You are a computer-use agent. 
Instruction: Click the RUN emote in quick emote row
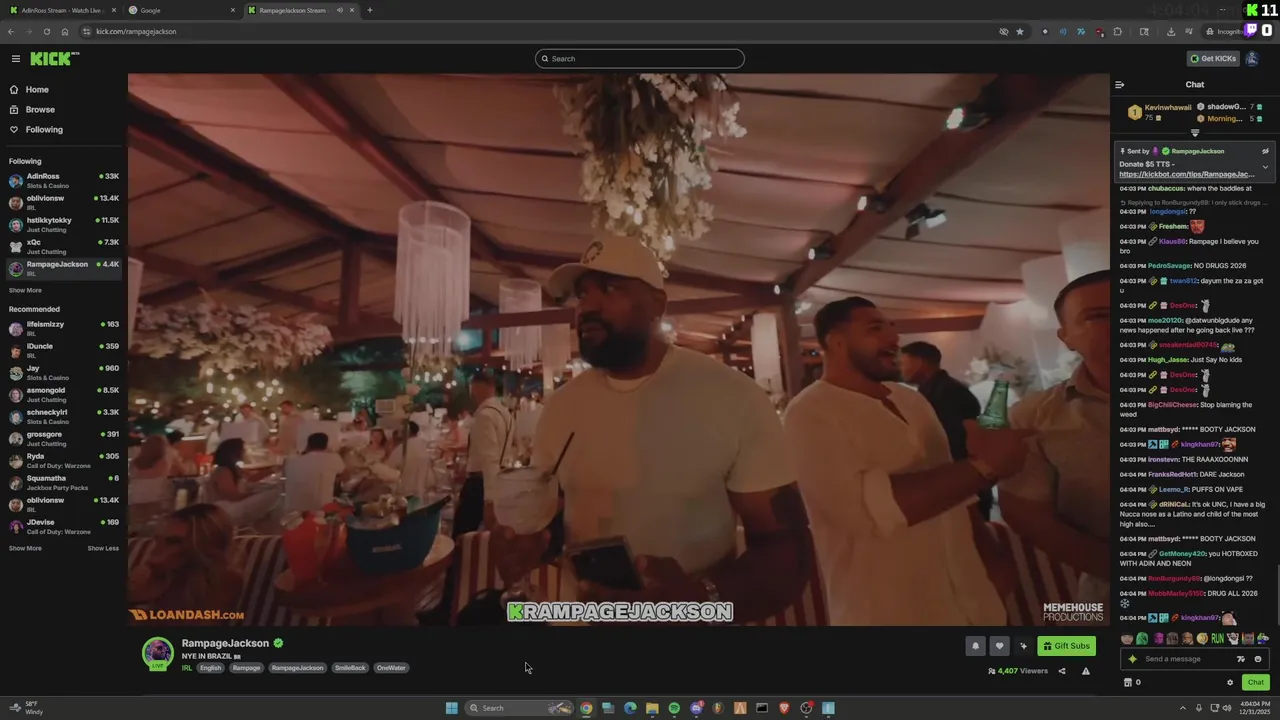tap(1217, 638)
